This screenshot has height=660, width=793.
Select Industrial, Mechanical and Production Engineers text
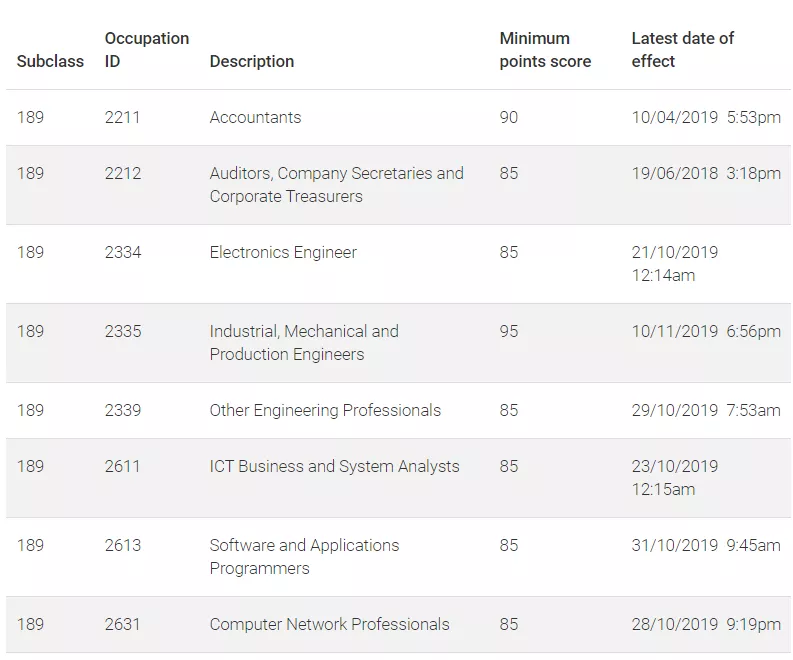(304, 343)
